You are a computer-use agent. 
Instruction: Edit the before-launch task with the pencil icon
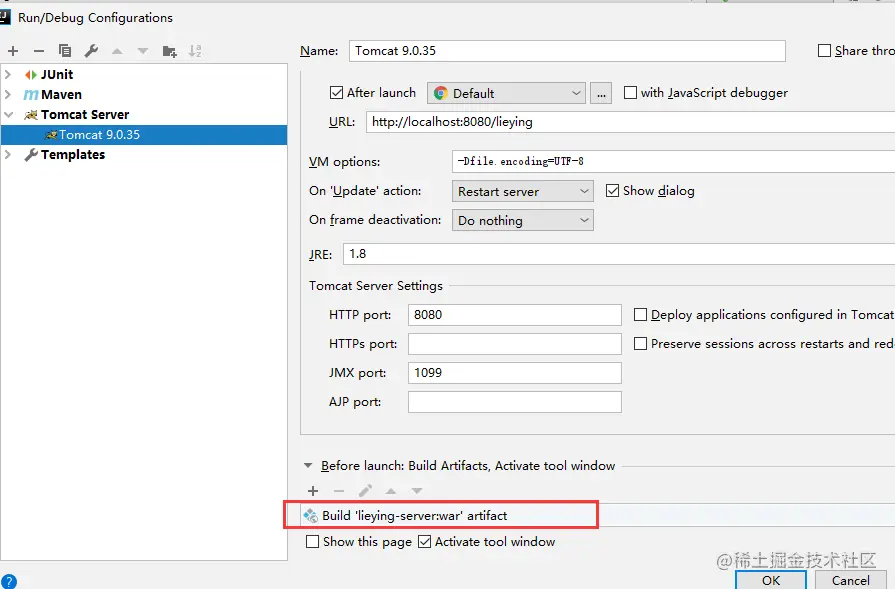point(365,491)
